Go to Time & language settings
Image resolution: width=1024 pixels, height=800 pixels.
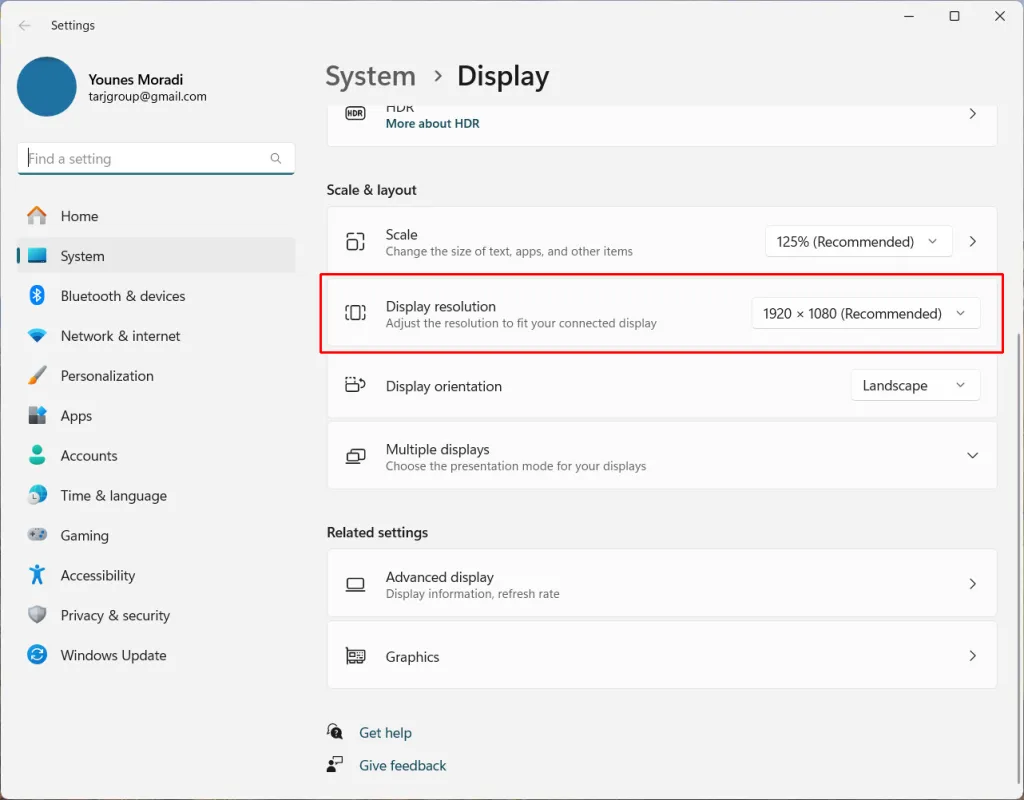[x=113, y=496]
